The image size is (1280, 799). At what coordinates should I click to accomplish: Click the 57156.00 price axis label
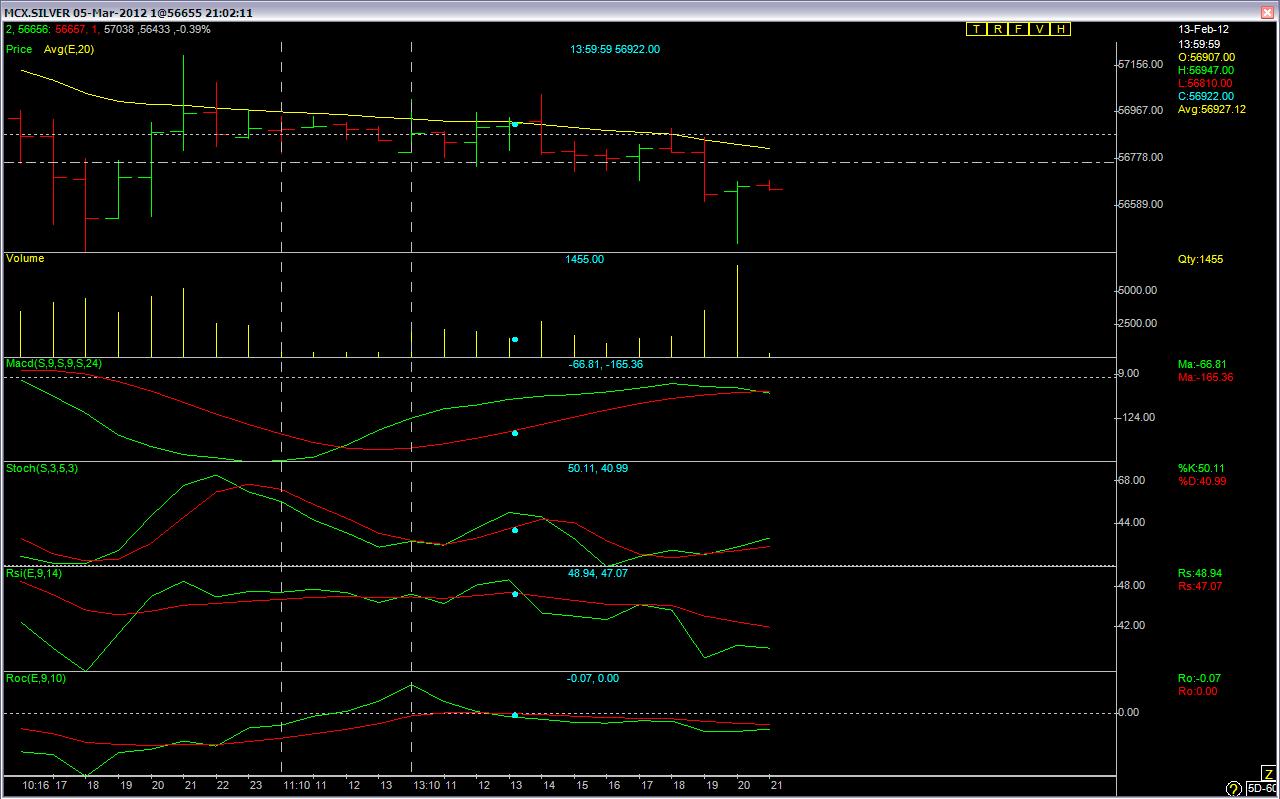coord(1139,64)
